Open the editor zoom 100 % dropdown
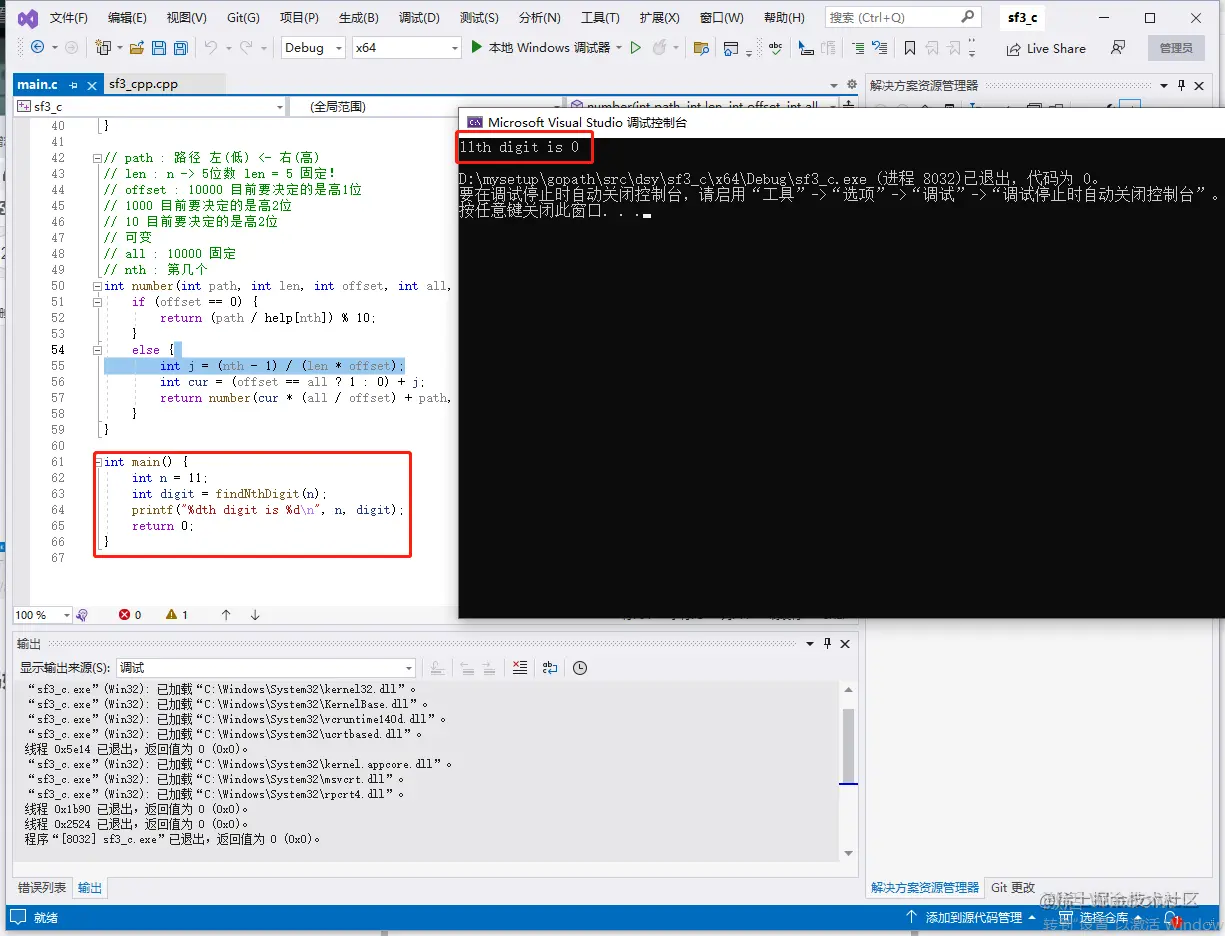This screenshot has height=936, width=1225. click(x=41, y=615)
